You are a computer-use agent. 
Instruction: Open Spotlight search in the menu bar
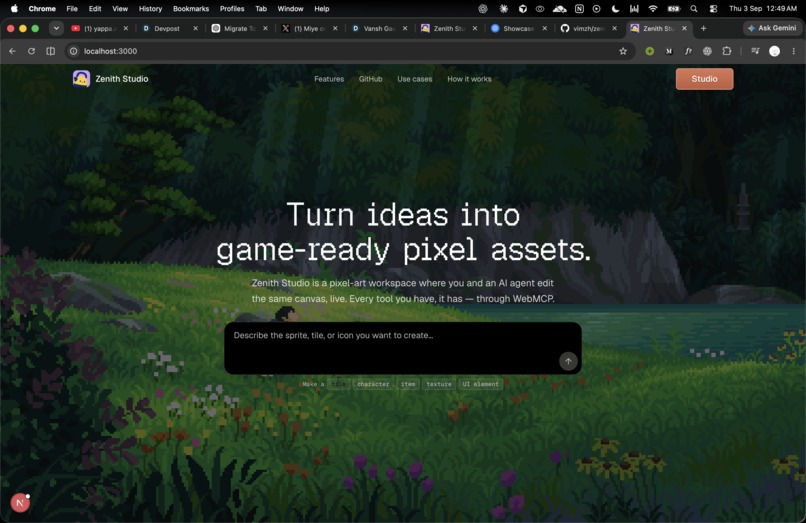tap(693, 8)
